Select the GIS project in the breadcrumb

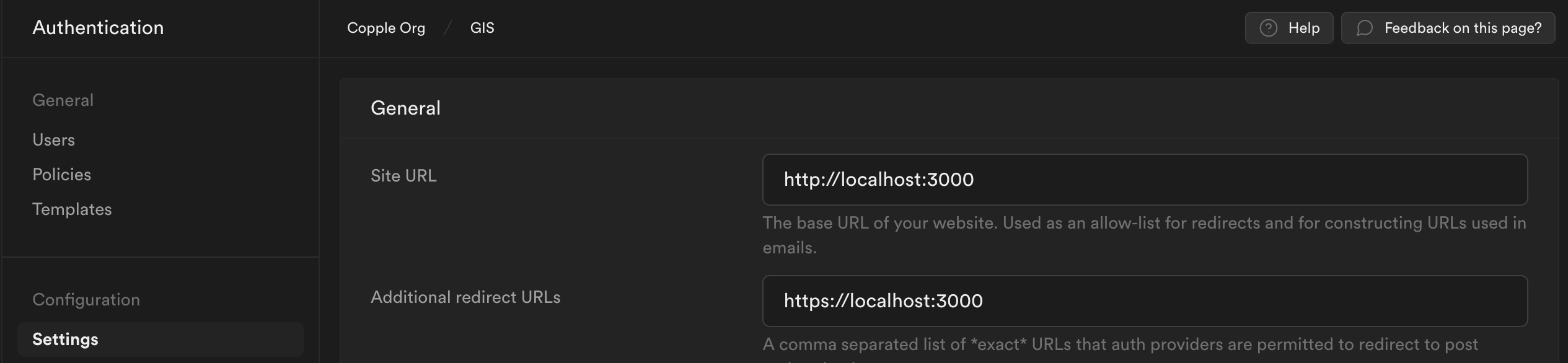click(x=480, y=27)
